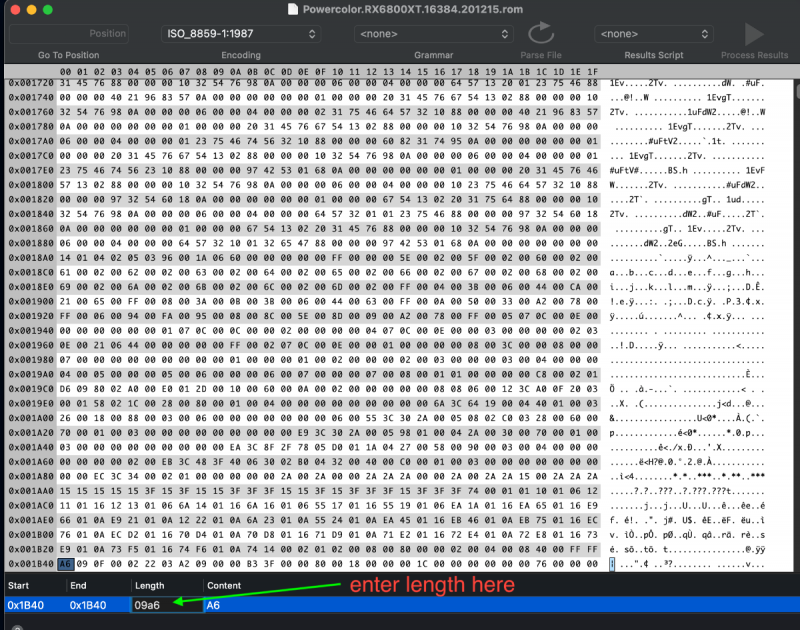The height and width of the screenshot is (630, 800).
Task: Open the Grammar <none> dropdown
Action: pos(434,34)
